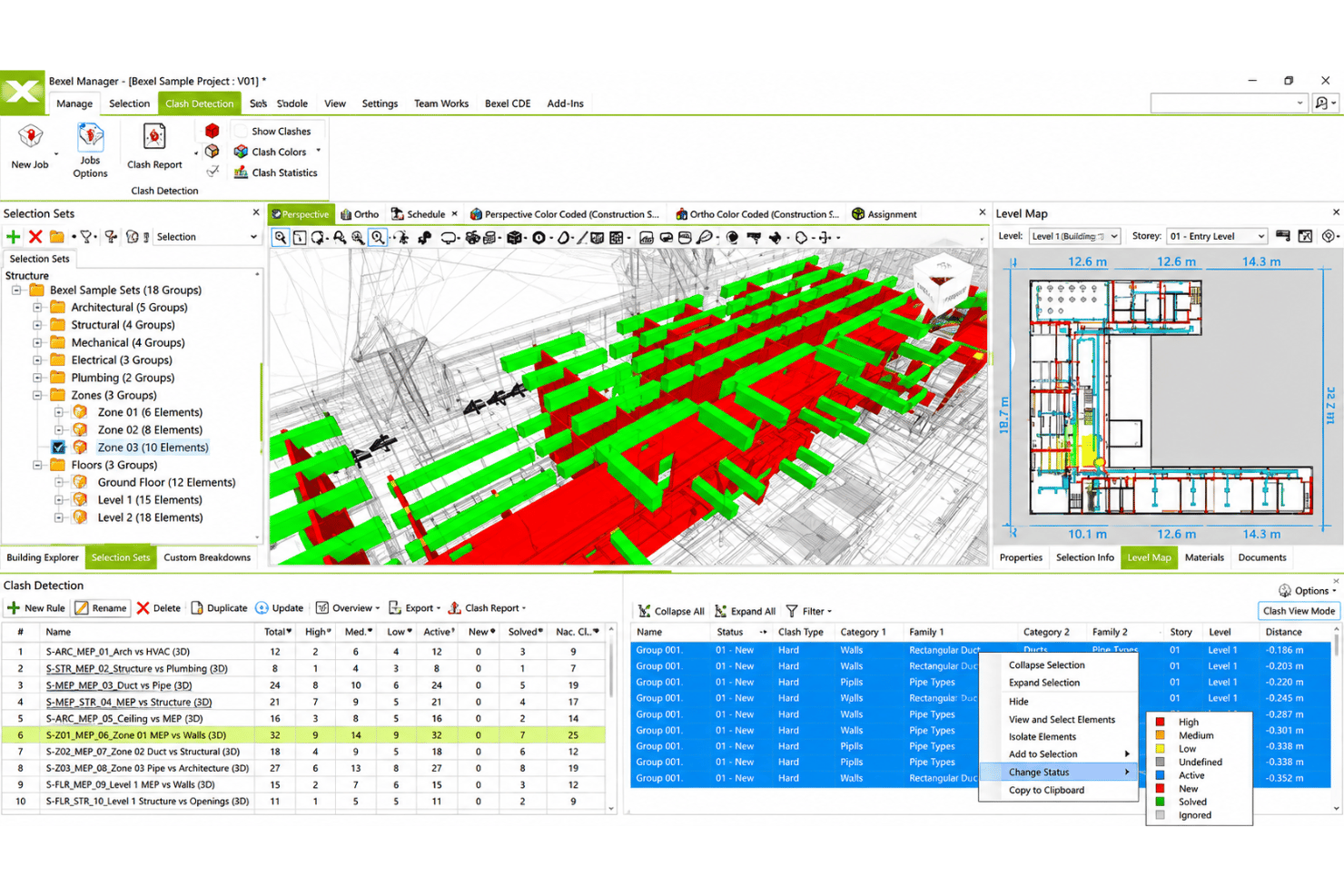Toggle the Zone 03 (10 Elements) checkbox
Screen dimensions: 1344x896
pos(59,448)
